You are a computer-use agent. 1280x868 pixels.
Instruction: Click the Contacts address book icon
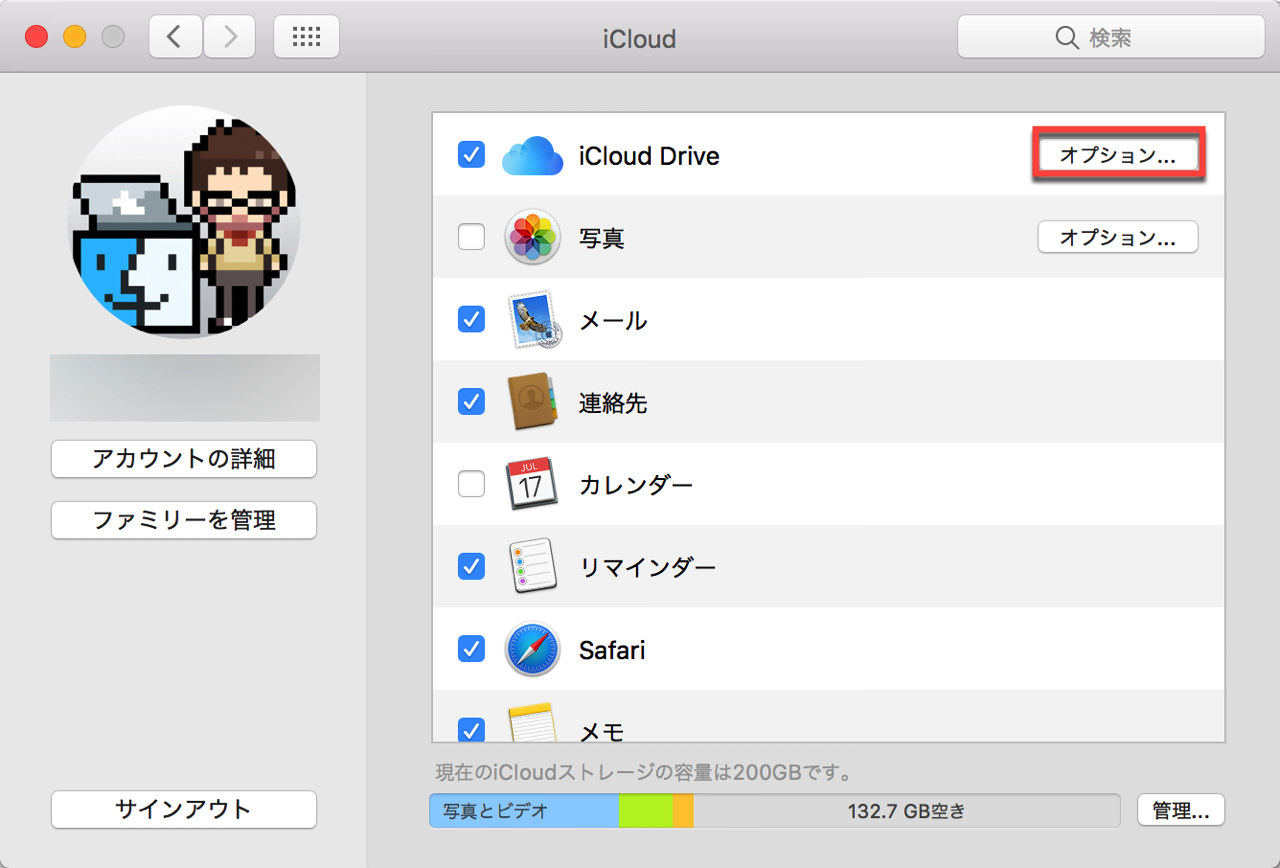[531, 402]
